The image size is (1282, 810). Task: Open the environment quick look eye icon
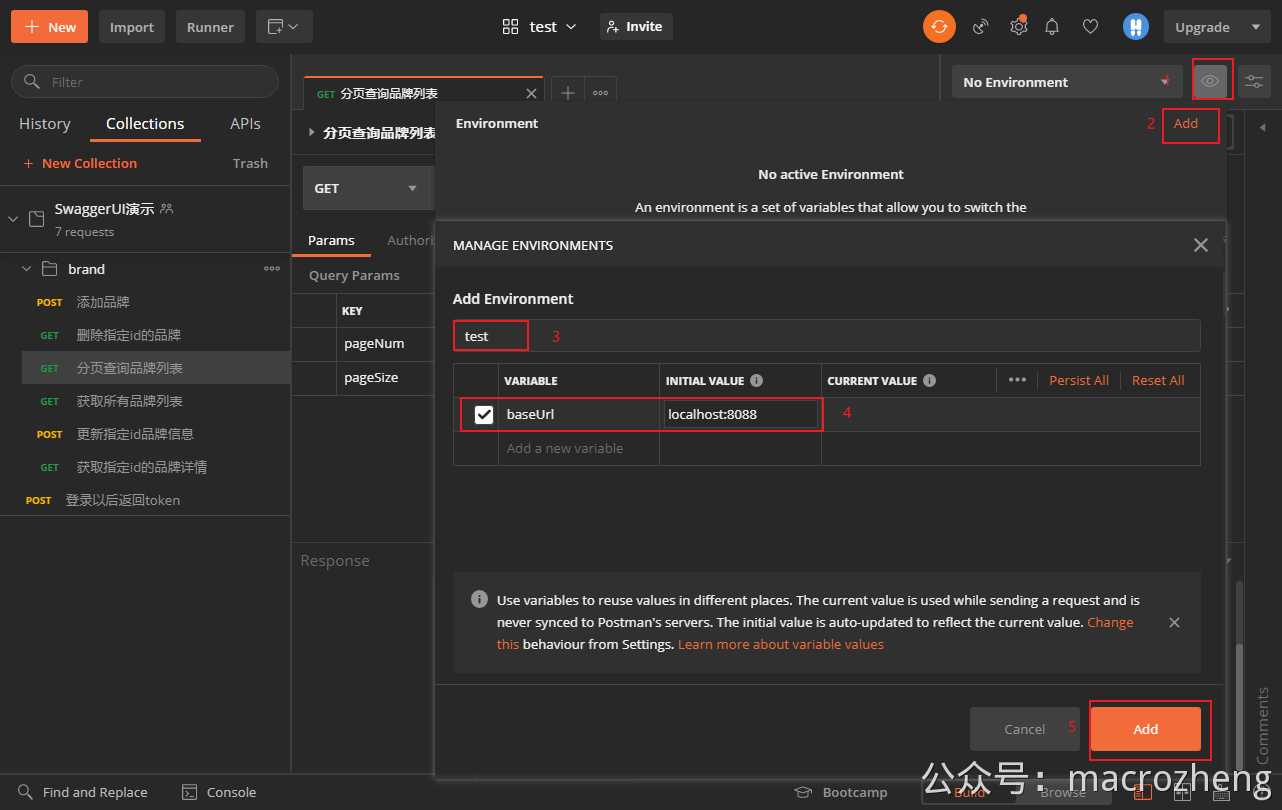[x=1210, y=81]
